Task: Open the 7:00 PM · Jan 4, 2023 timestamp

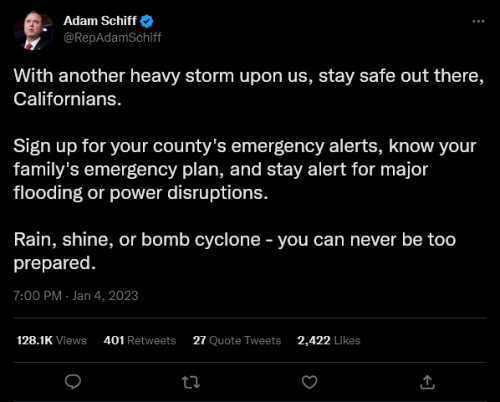Action: (x=76, y=296)
